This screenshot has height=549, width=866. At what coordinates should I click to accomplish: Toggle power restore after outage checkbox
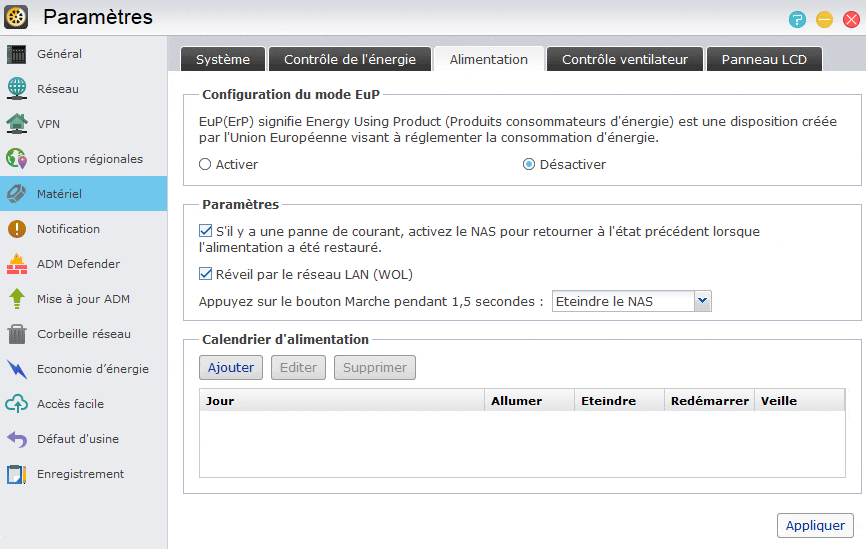tap(205, 231)
